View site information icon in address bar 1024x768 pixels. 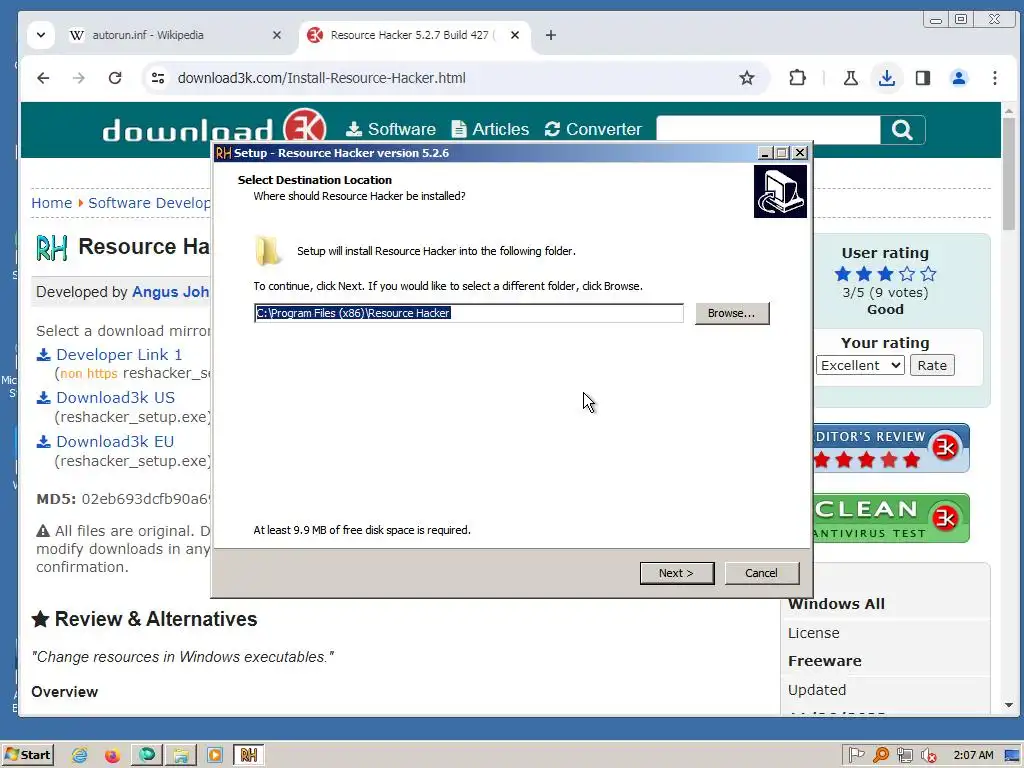click(x=158, y=78)
